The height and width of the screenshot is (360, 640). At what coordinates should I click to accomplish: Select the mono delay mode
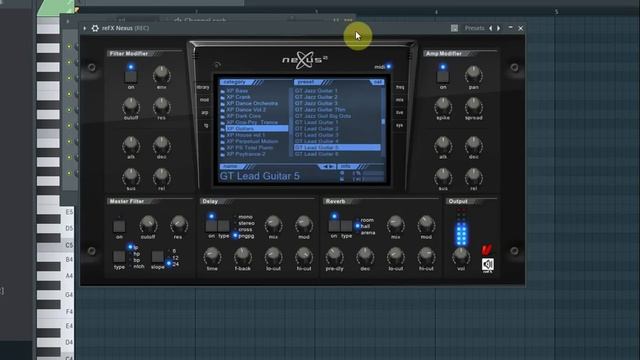(245, 217)
